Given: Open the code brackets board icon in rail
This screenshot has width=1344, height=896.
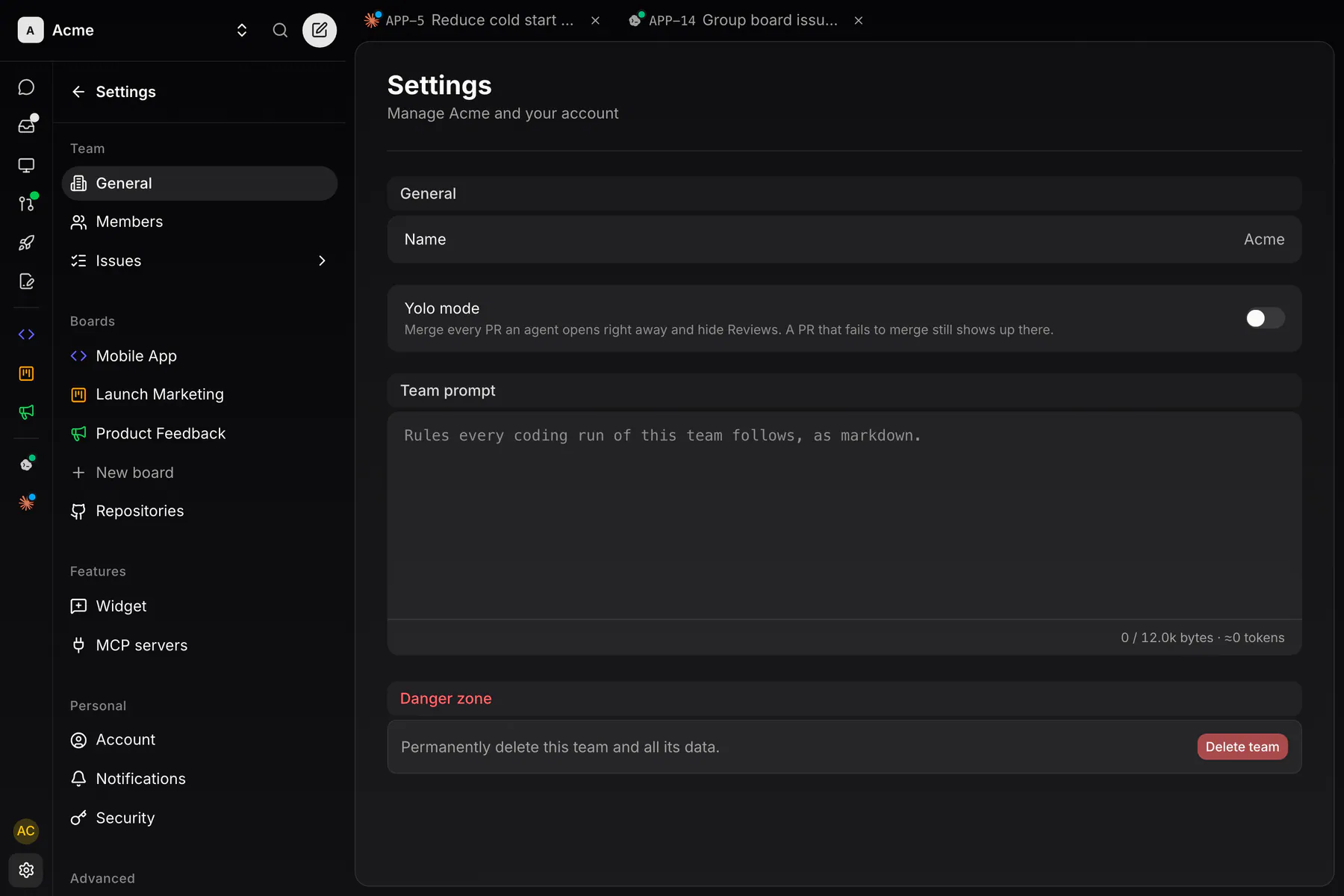Looking at the screenshot, I should 26,335.
